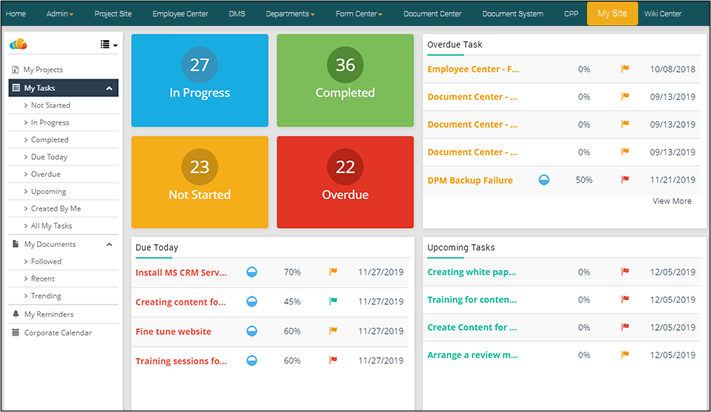Click green flag on Creating content task
This screenshot has height=412, width=711.
pos(333,302)
